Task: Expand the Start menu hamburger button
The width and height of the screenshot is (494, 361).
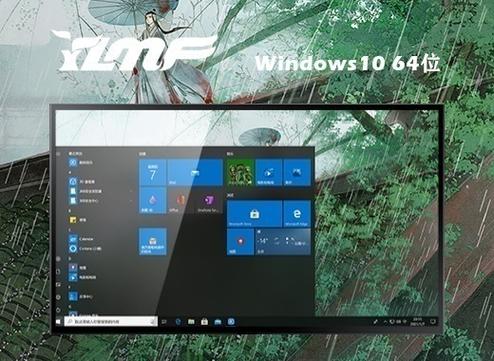Action: pos(58,154)
